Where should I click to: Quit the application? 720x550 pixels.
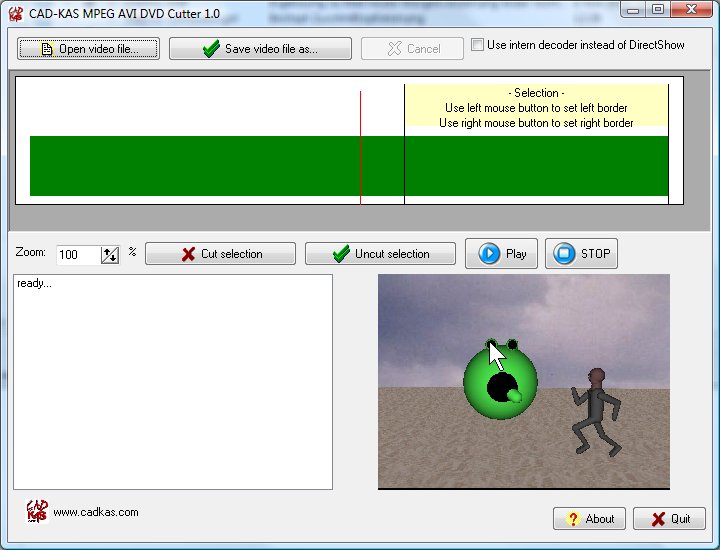[x=670, y=519]
